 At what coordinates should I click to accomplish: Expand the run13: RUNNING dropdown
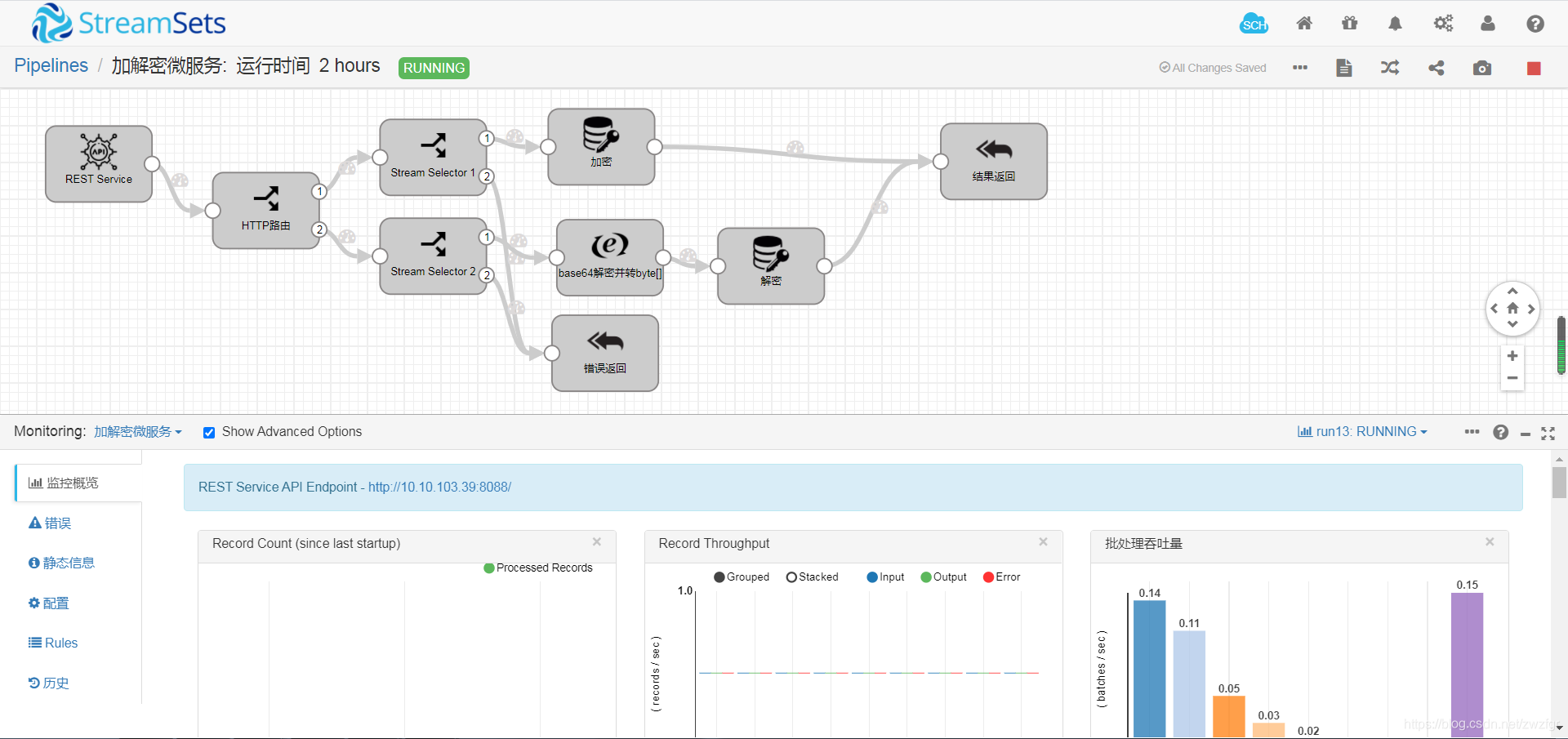[x=1362, y=431]
